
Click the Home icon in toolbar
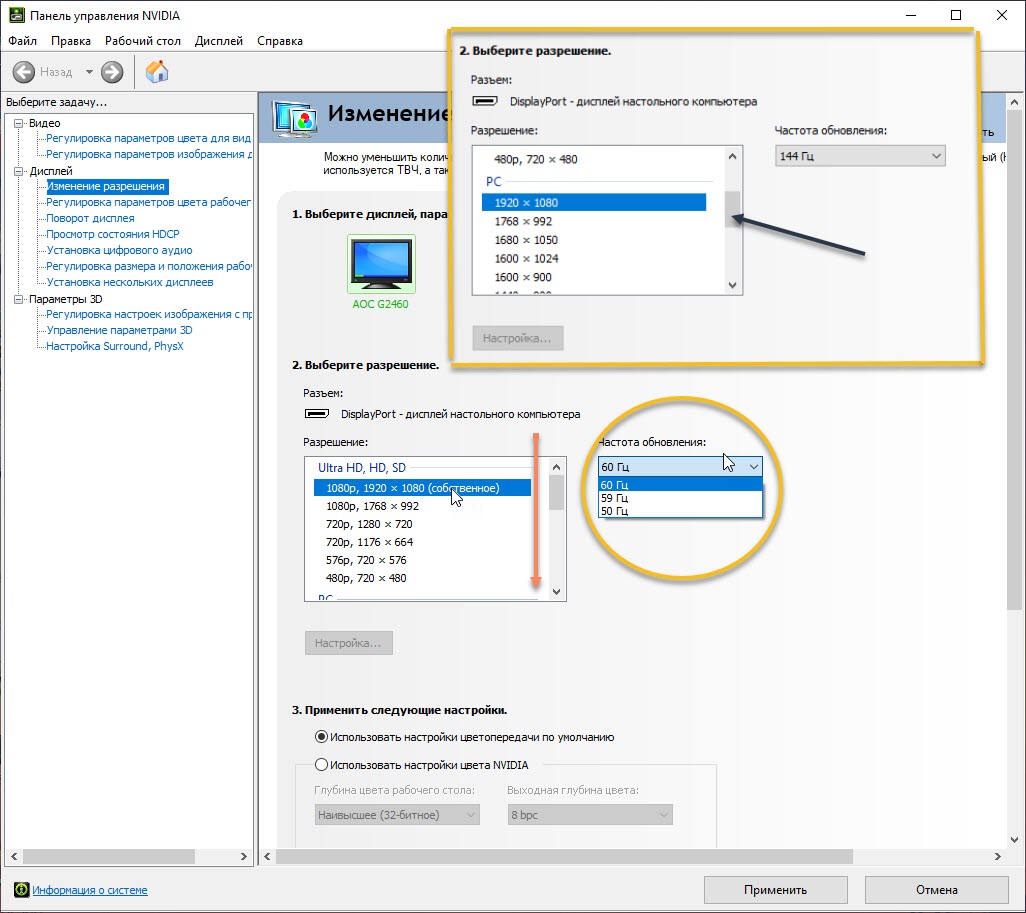point(157,72)
